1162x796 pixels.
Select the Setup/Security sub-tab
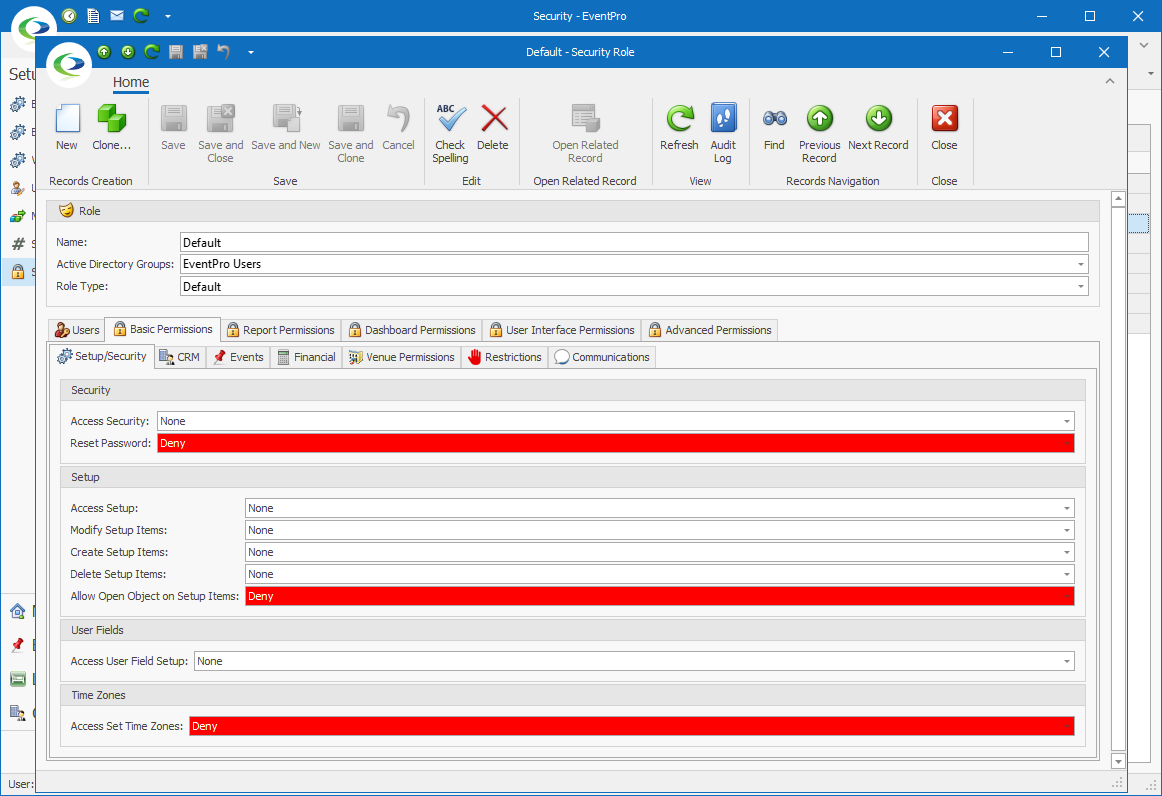click(x=102, y=356)
